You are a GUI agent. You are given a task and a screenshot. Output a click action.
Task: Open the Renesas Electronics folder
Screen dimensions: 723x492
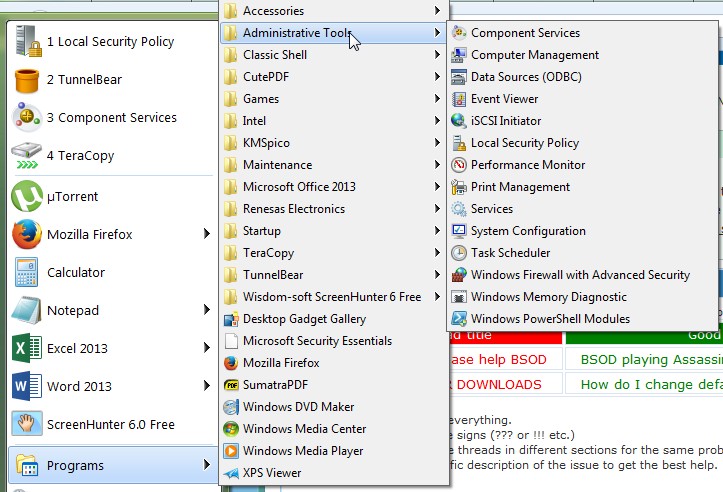[x=334, y=209]
